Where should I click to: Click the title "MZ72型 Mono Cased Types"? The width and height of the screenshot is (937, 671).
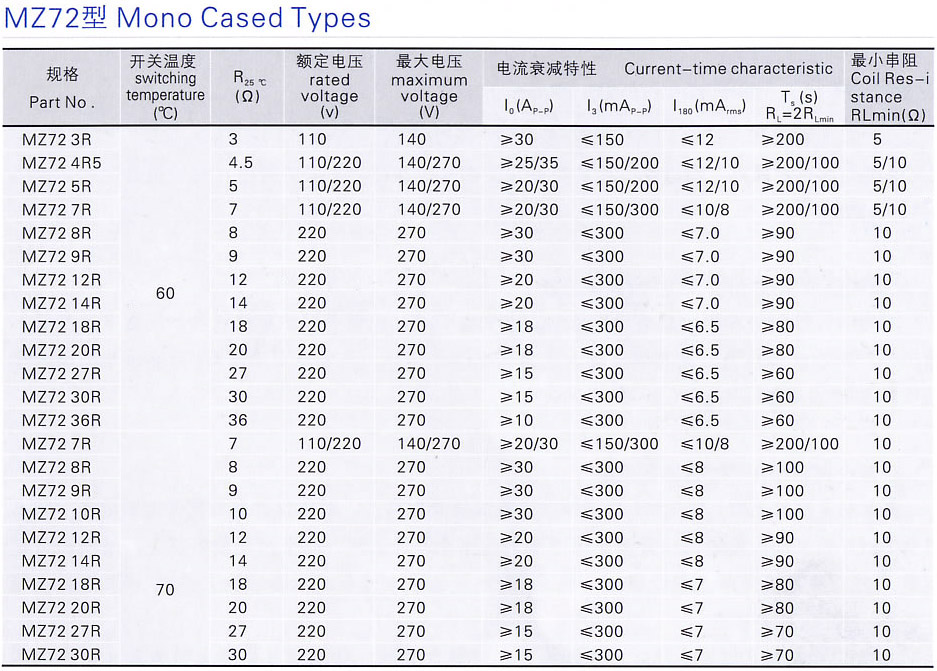187,18
